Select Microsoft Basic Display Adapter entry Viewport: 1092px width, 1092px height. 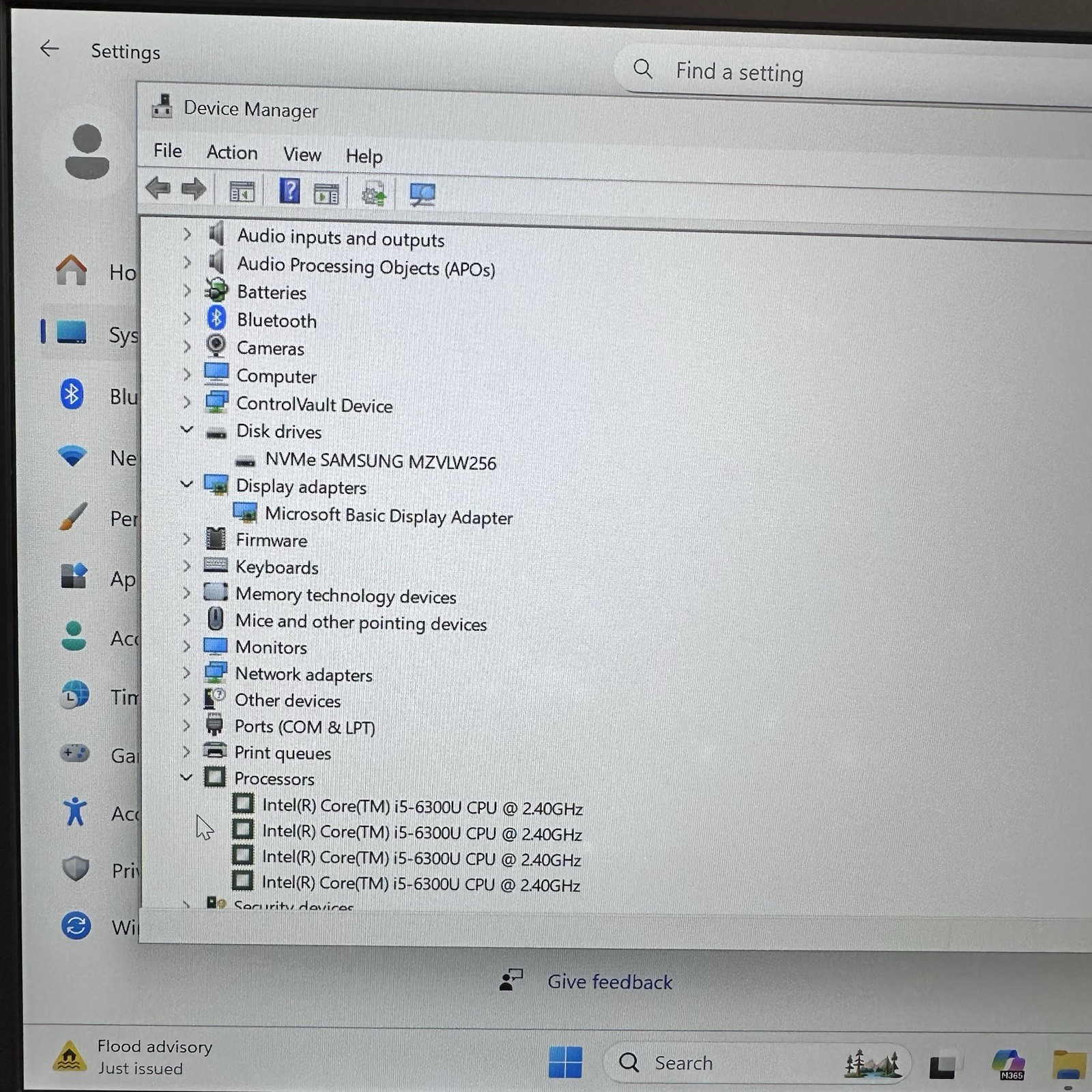pos(388,516)
